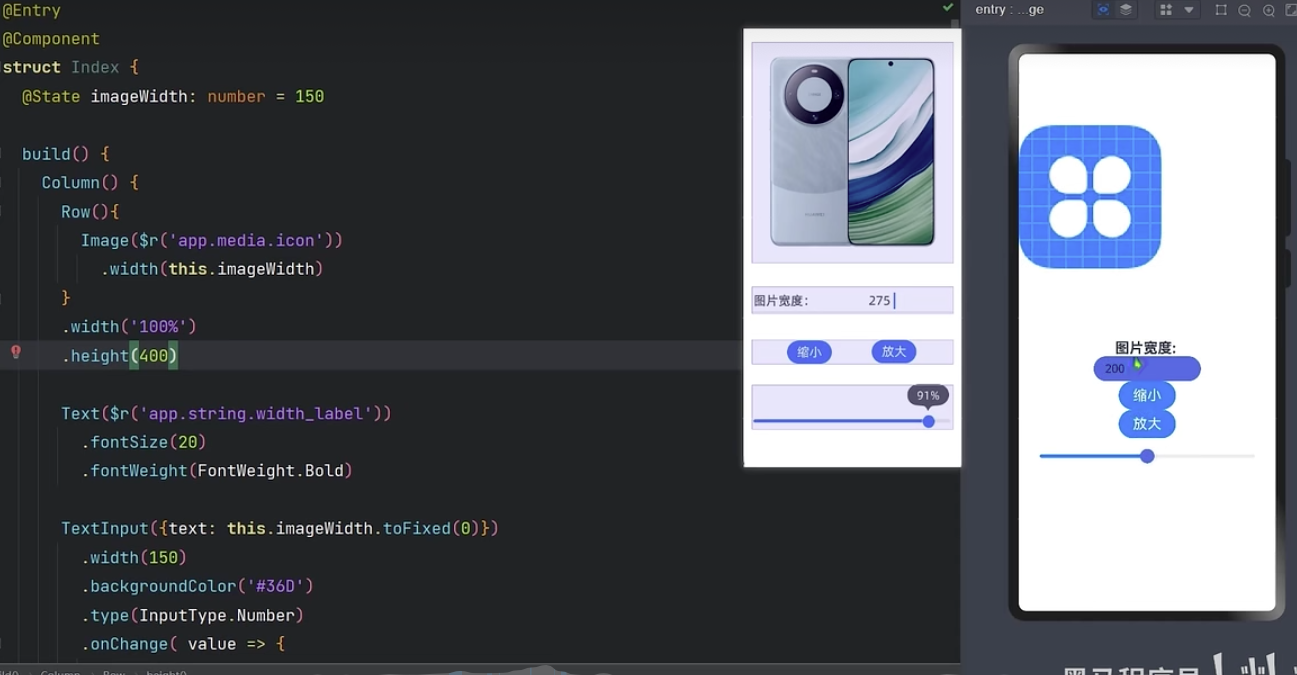Select 'Column' in the code breadcrumb bar
This screenshot has width=1297, height=675.
(60, 672)
